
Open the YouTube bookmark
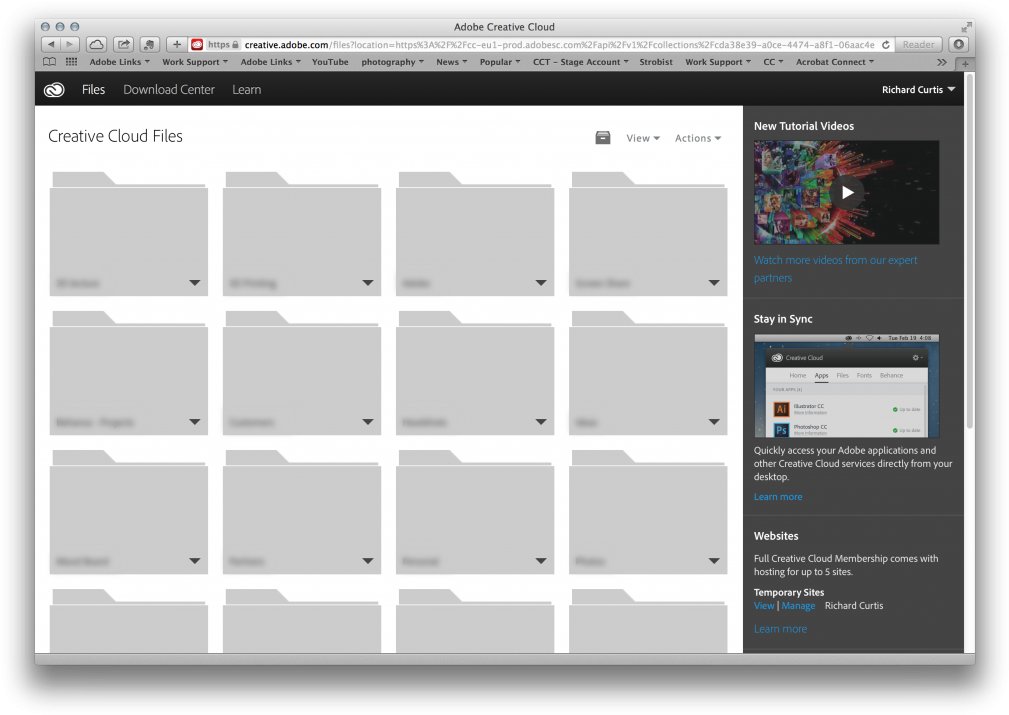(x=330, y=62)
